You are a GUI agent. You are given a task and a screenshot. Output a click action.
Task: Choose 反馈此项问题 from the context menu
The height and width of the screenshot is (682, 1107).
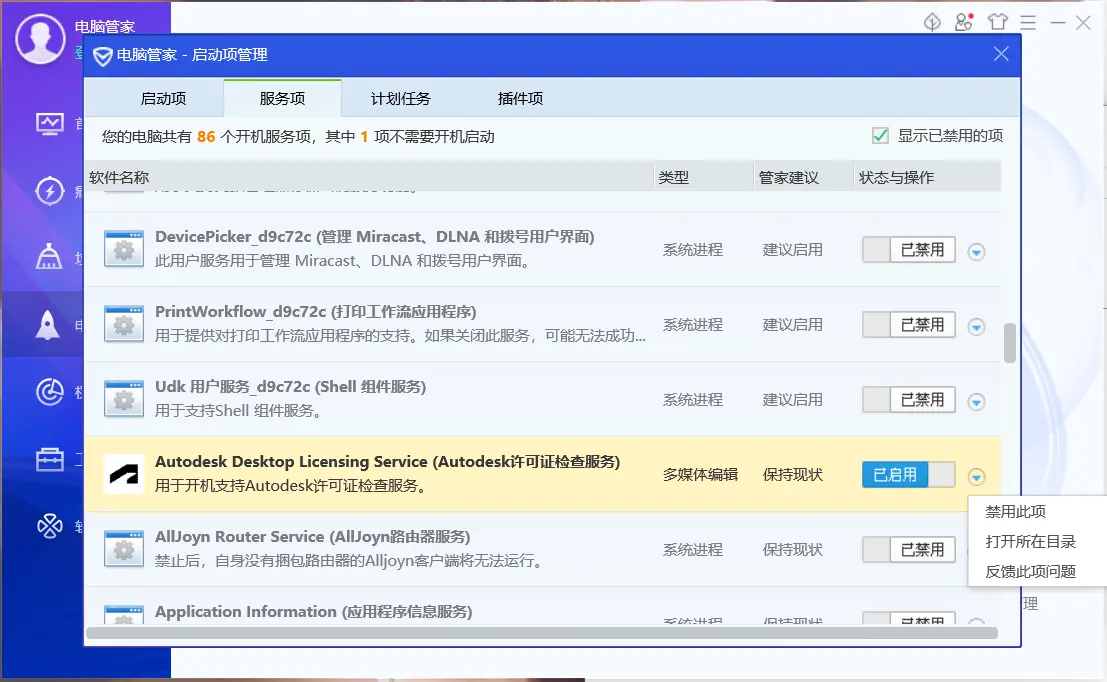coord(1030,571)
